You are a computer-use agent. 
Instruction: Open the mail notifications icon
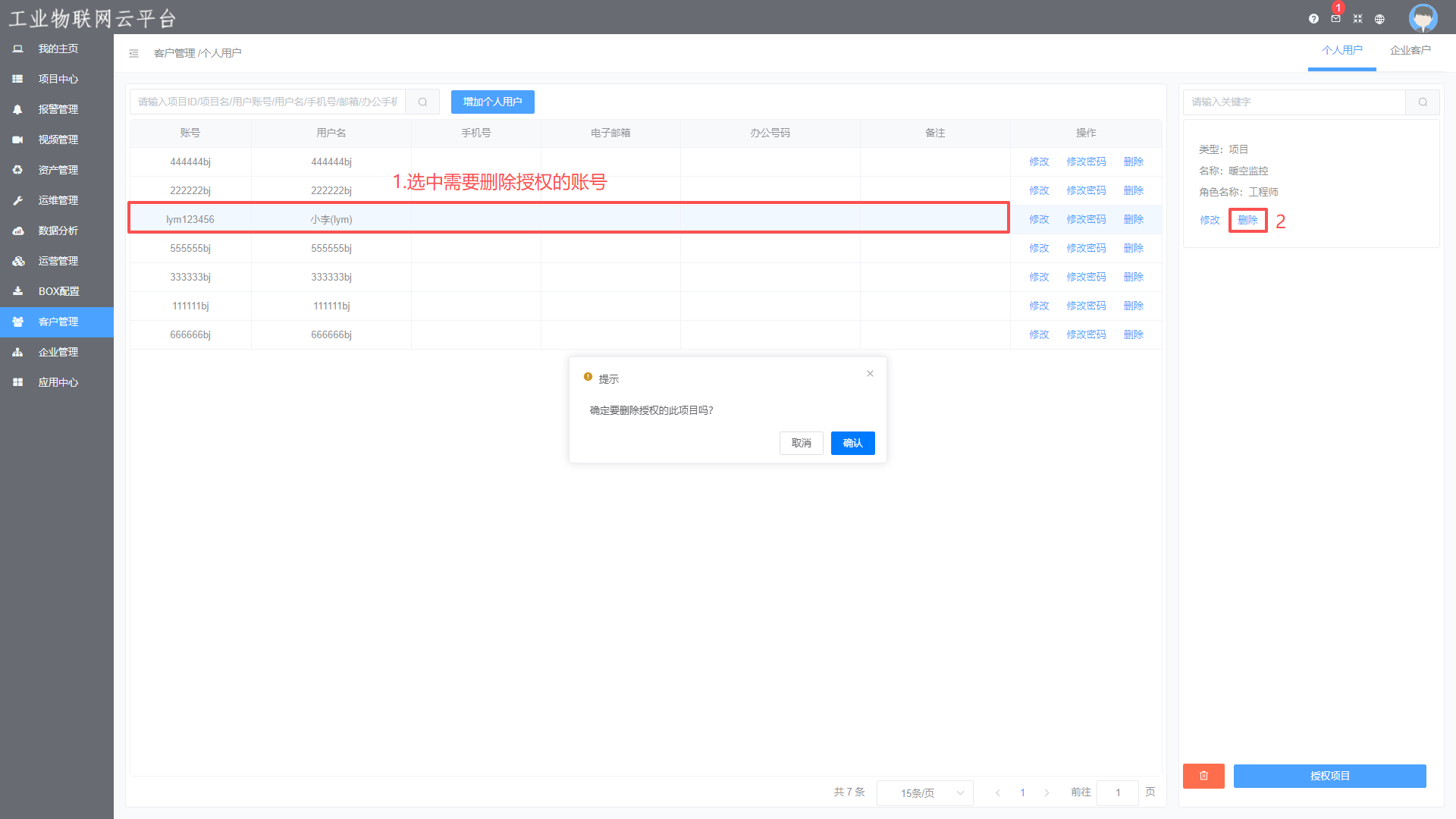tap(1335, 19)
